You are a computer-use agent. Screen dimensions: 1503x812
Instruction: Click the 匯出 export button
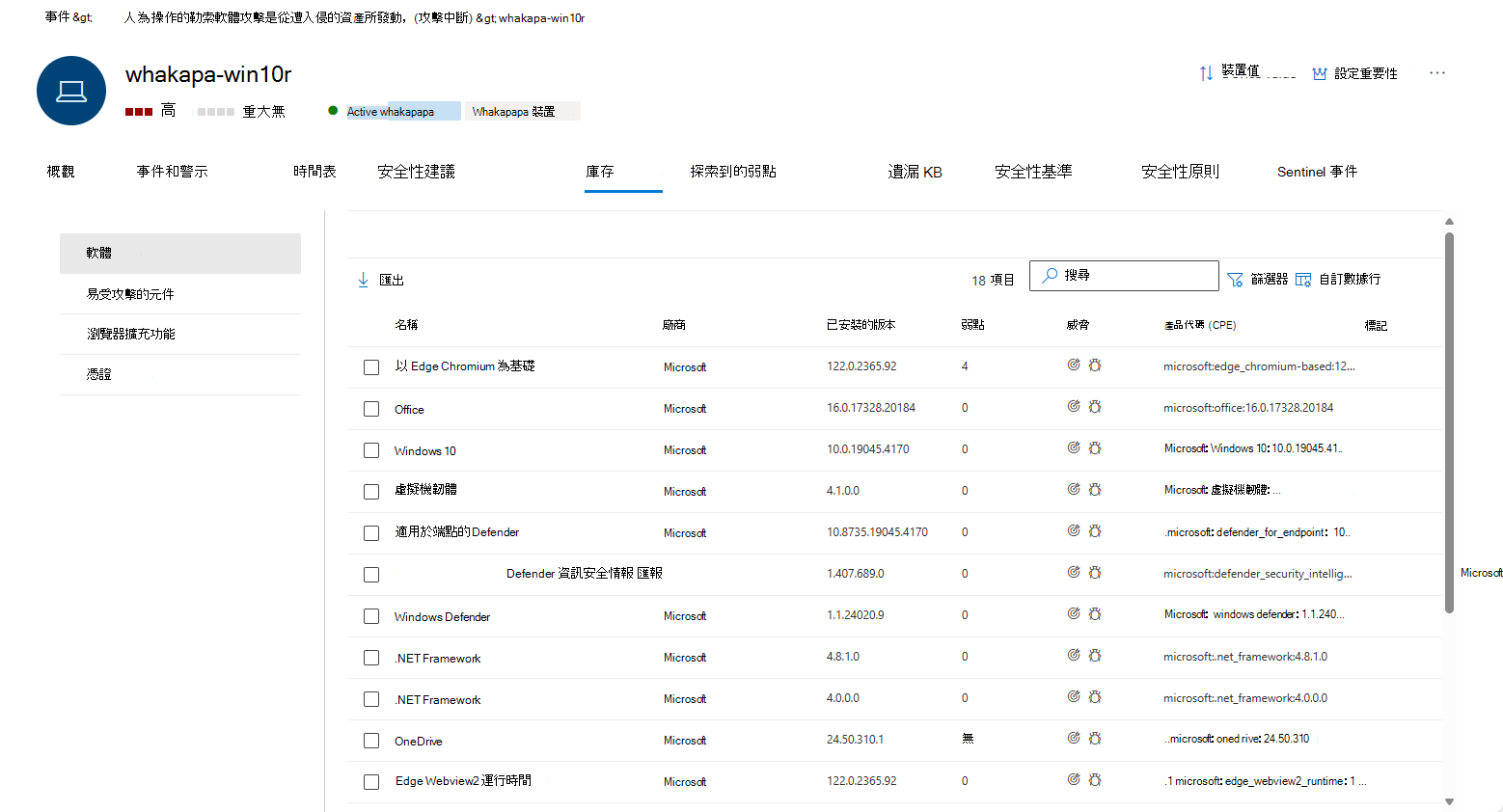coord(381,280)
